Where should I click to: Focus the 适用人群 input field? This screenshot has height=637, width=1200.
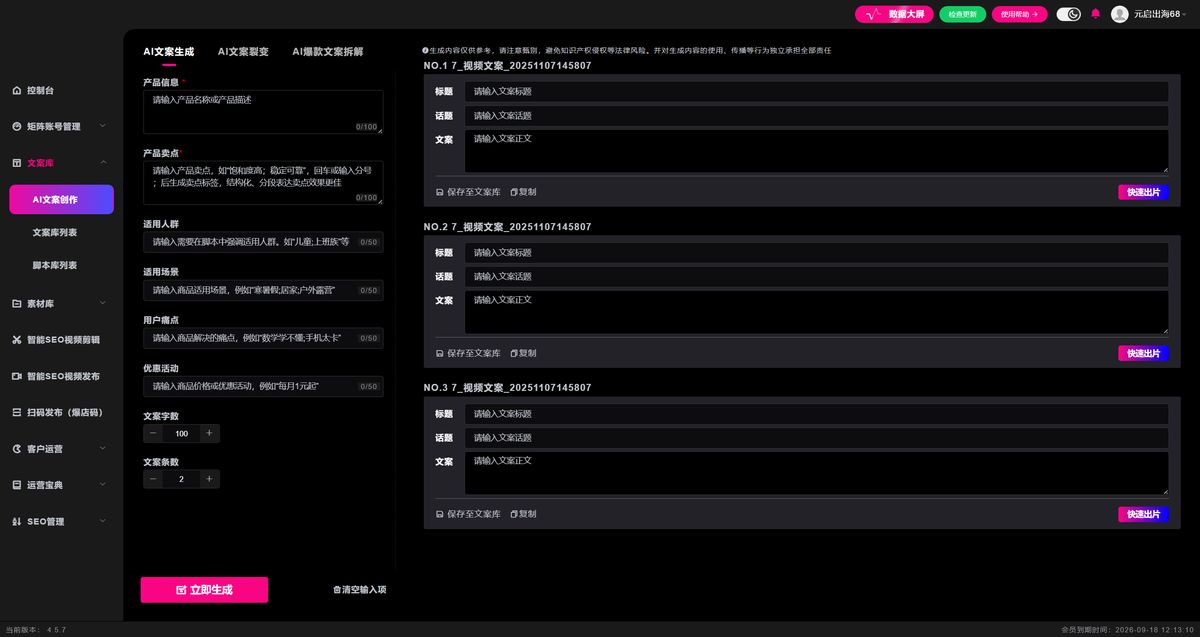263,242
